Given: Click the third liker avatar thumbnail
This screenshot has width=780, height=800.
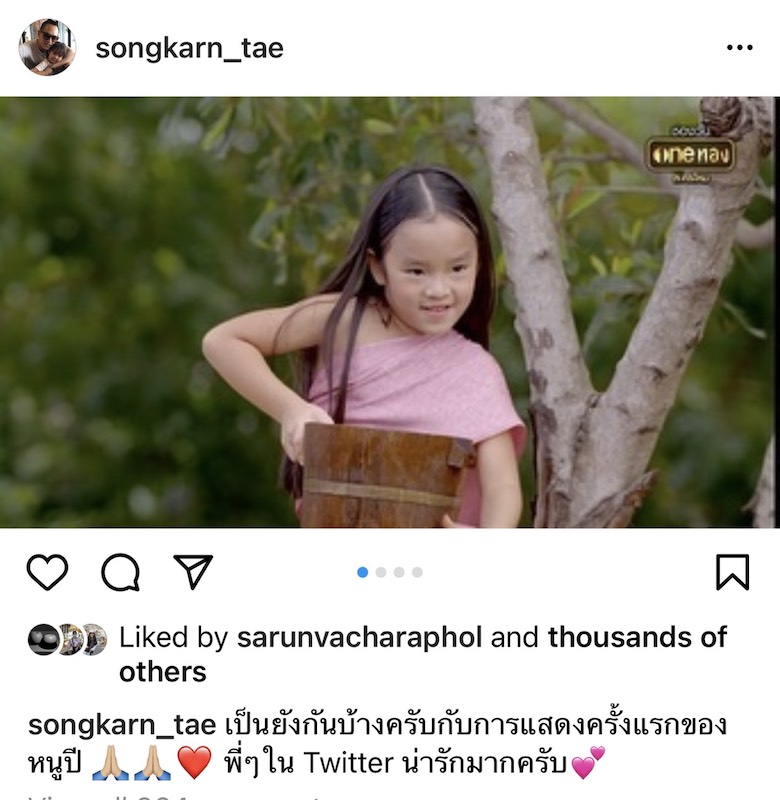Looking at the screenshot, I should coord(93,639).
